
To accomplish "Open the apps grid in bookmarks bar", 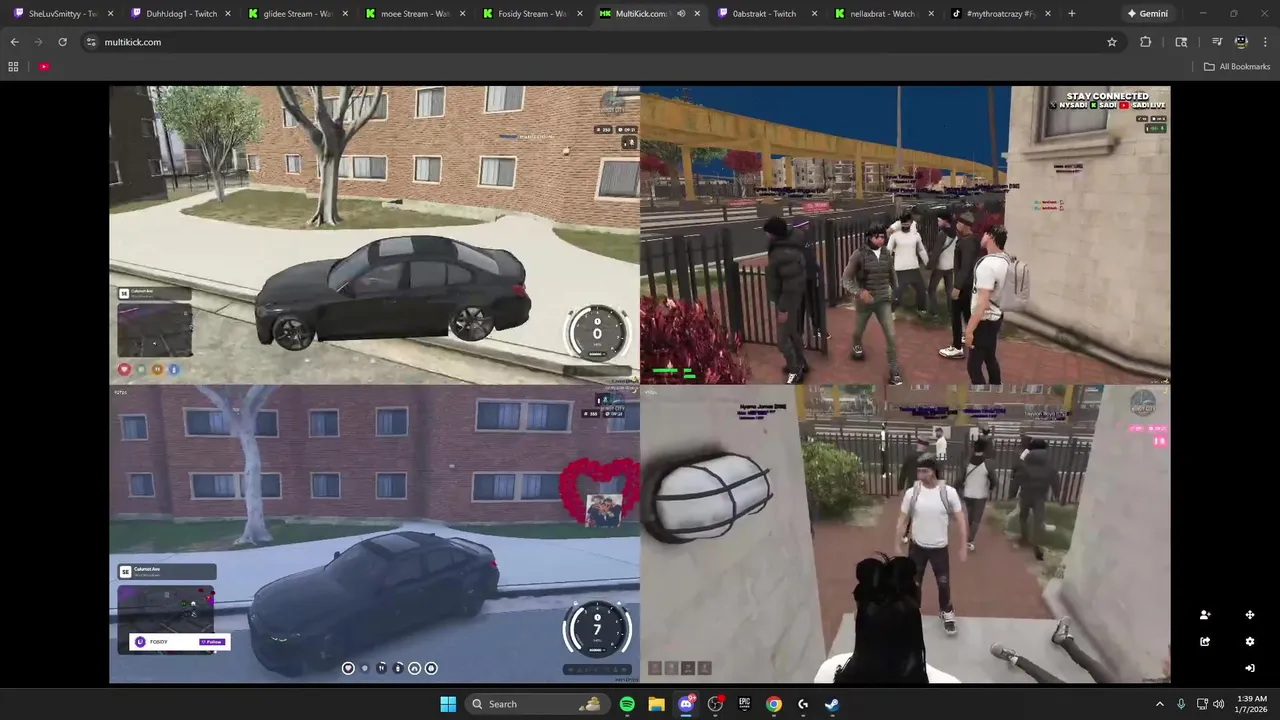I will tap(13, 67).
